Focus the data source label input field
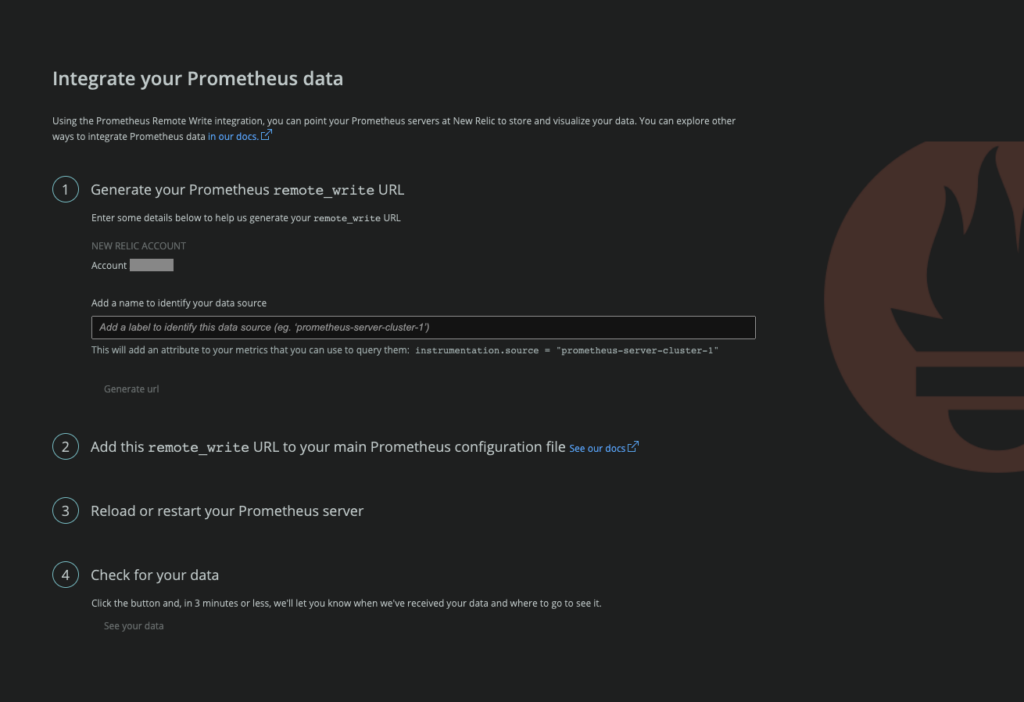This screenshot has height=702, width=1024. click(x=423, y=328)
